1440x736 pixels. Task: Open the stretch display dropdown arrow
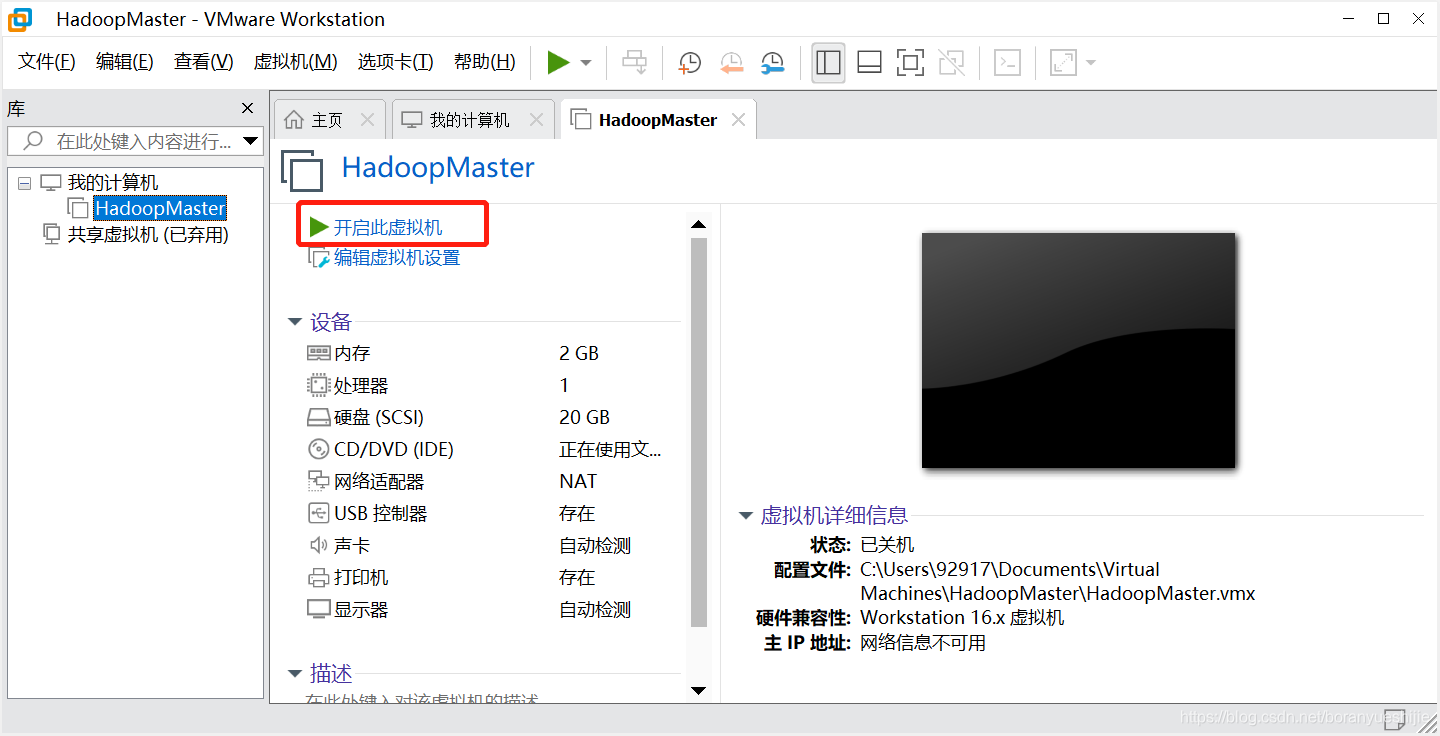(x=1090, y=63)
